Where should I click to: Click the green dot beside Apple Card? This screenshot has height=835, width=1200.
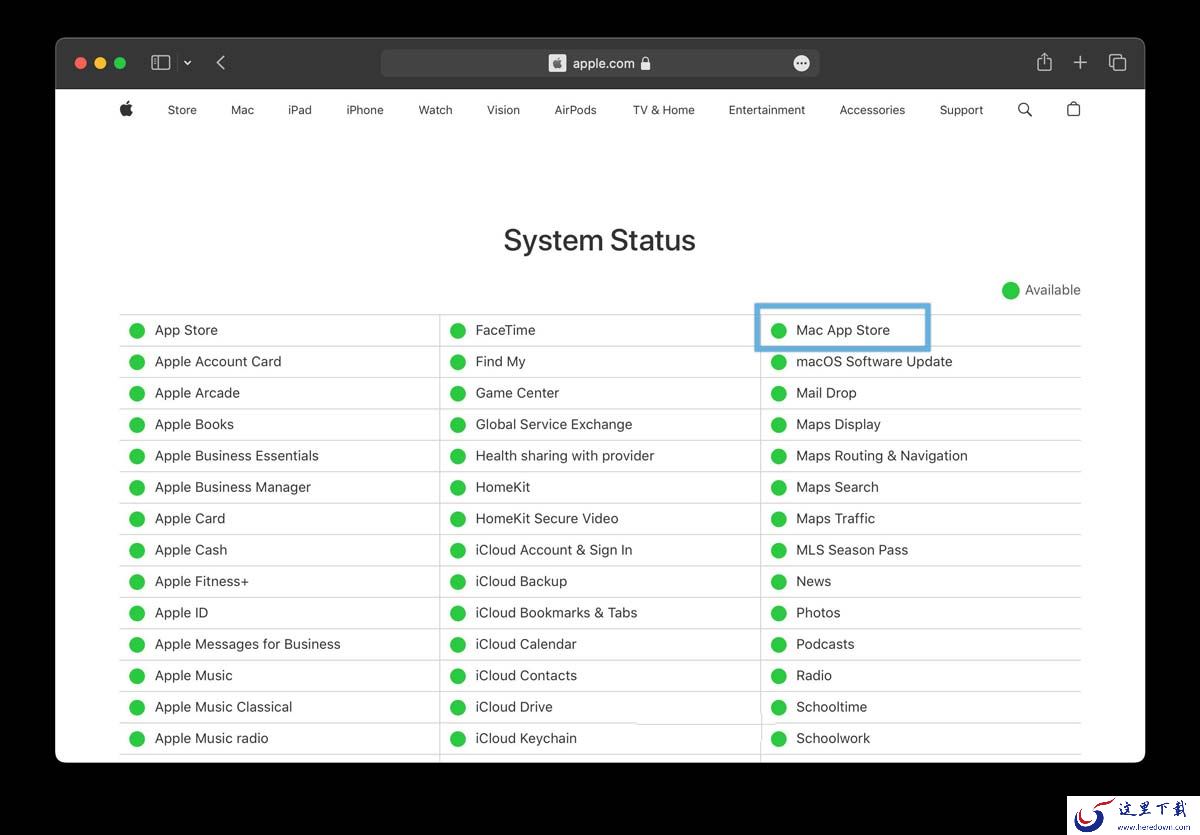(137, 519)
